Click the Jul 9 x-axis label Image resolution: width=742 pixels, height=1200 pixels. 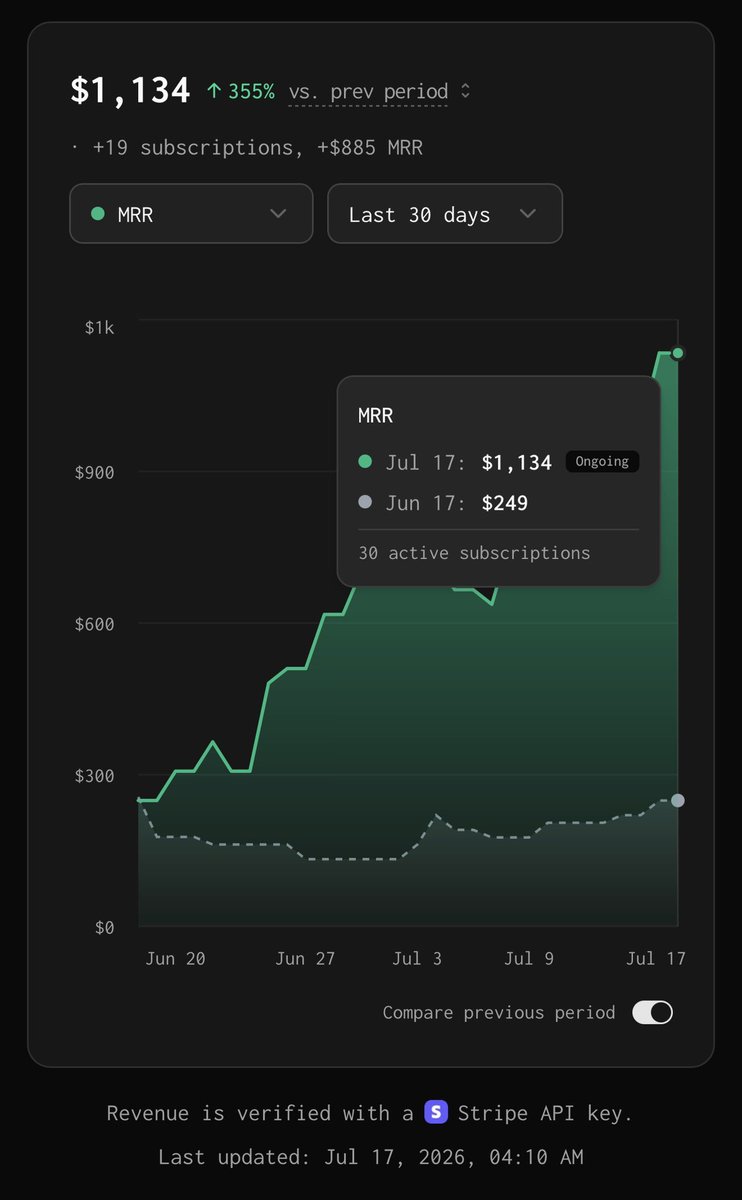tap(528, 958)
